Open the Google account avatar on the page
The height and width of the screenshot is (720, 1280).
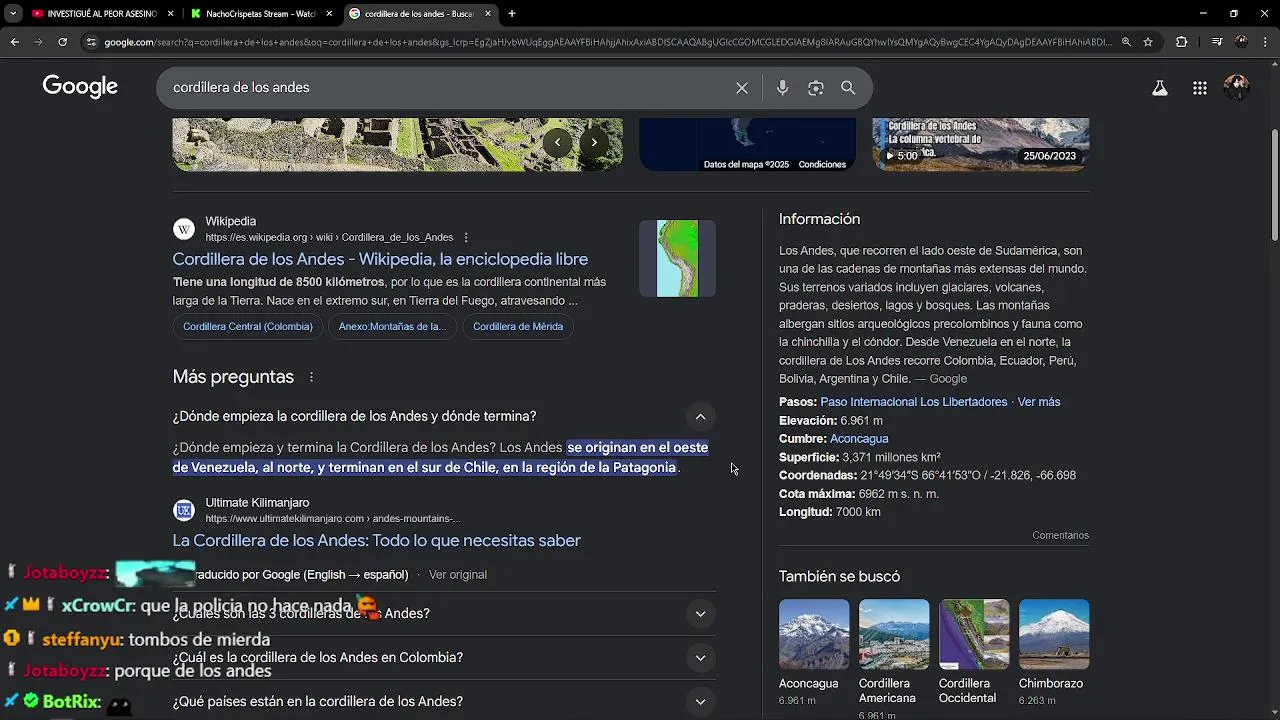[x=1237, y=87]
